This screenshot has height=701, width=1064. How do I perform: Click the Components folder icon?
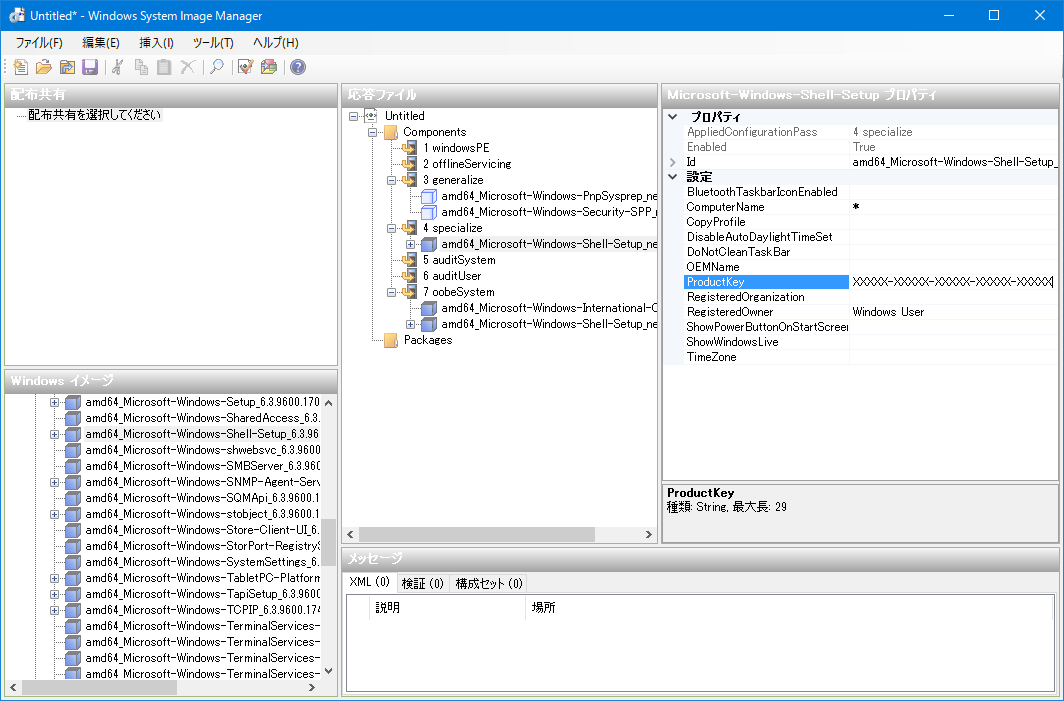coord(391,132)
